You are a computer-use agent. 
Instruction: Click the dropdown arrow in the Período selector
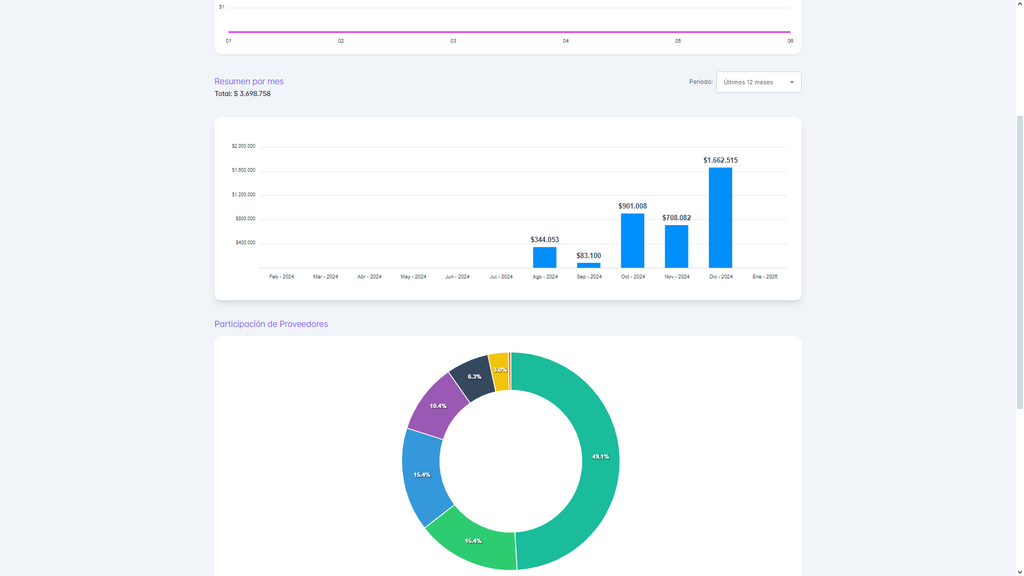[x=791, y=82]
